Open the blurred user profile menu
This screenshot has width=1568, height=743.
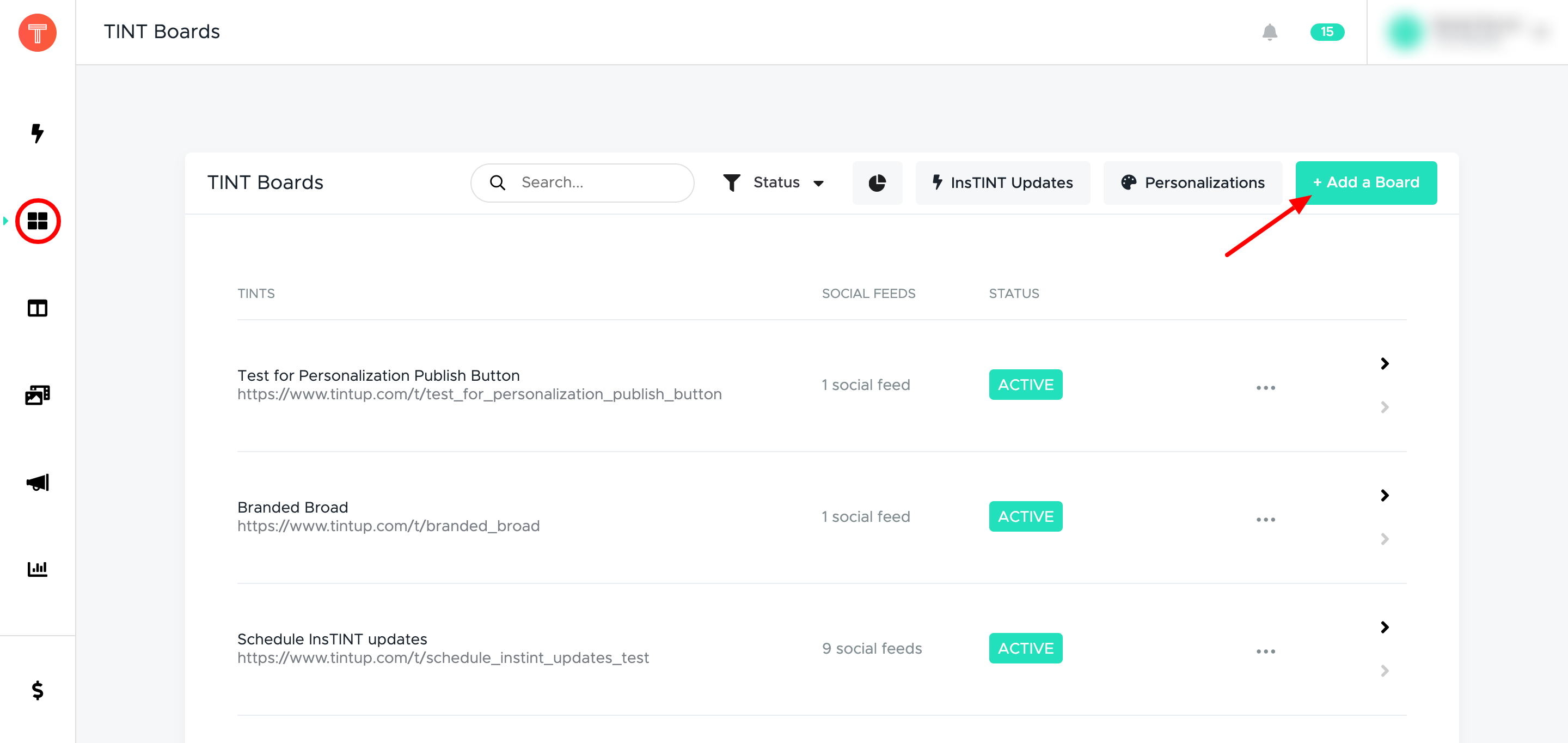tap(1468, 32)
